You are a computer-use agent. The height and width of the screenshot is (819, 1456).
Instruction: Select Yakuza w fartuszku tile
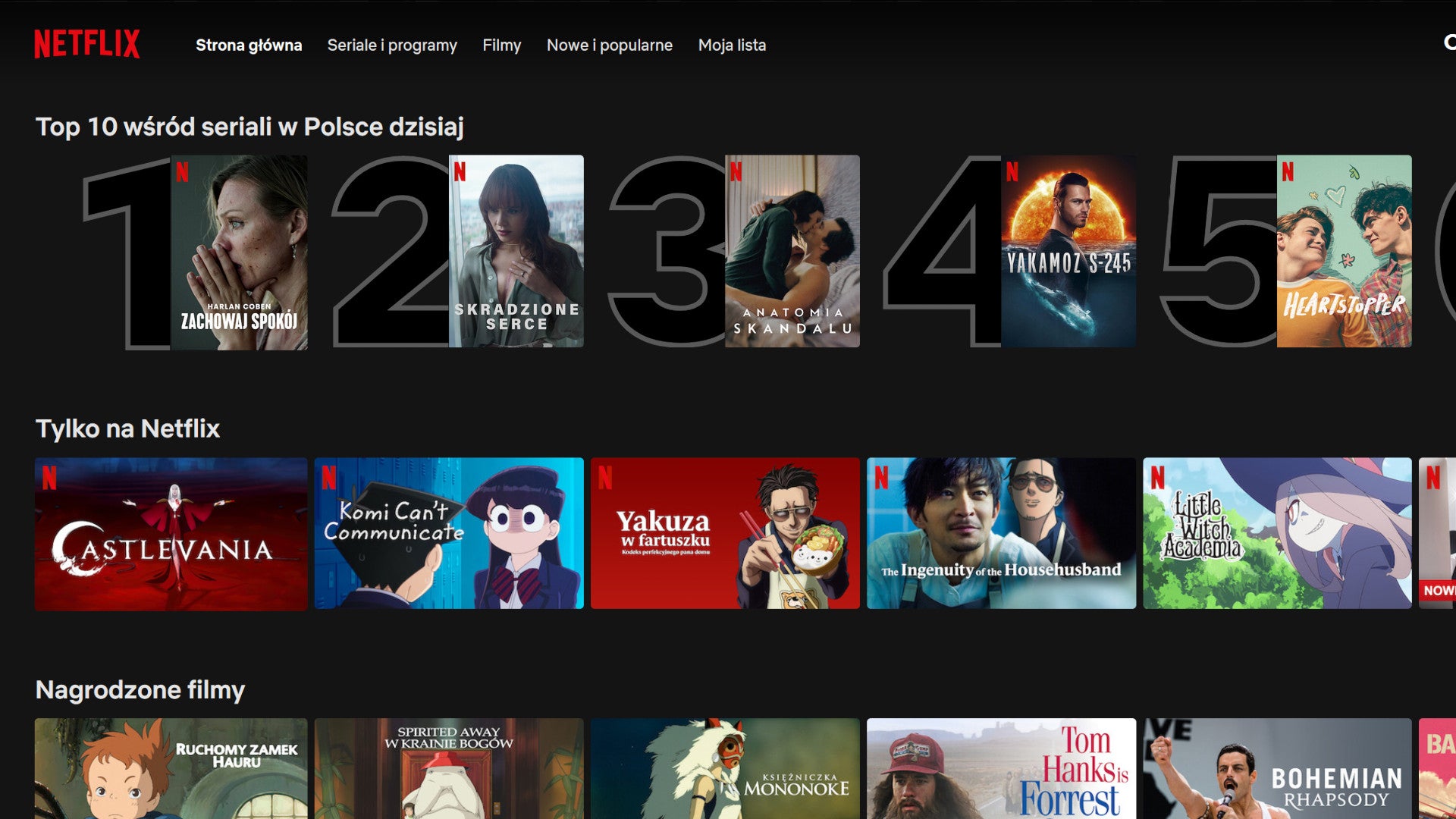[725, 533]
